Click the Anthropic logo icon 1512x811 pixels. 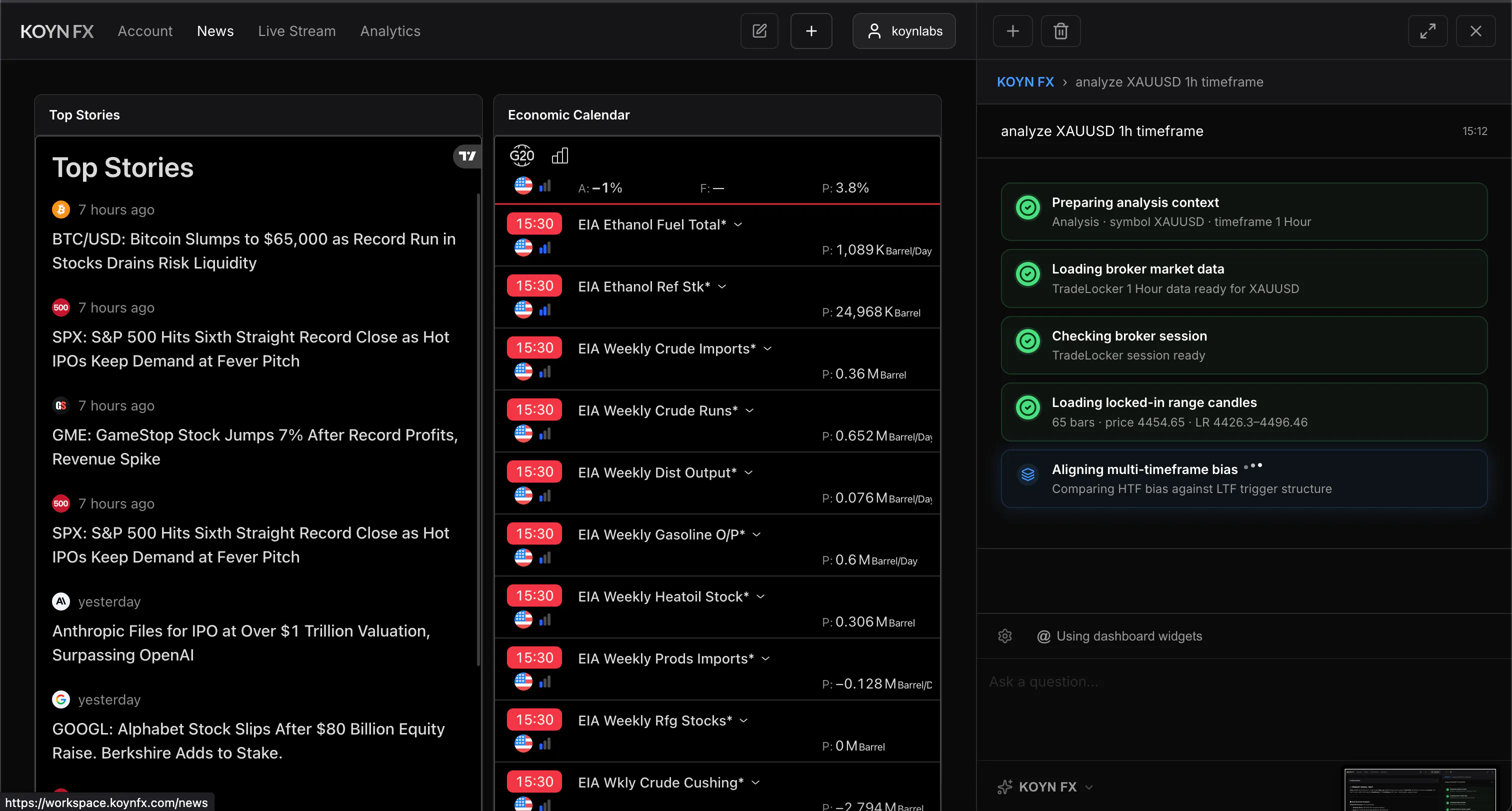click(x=61, y=601)
